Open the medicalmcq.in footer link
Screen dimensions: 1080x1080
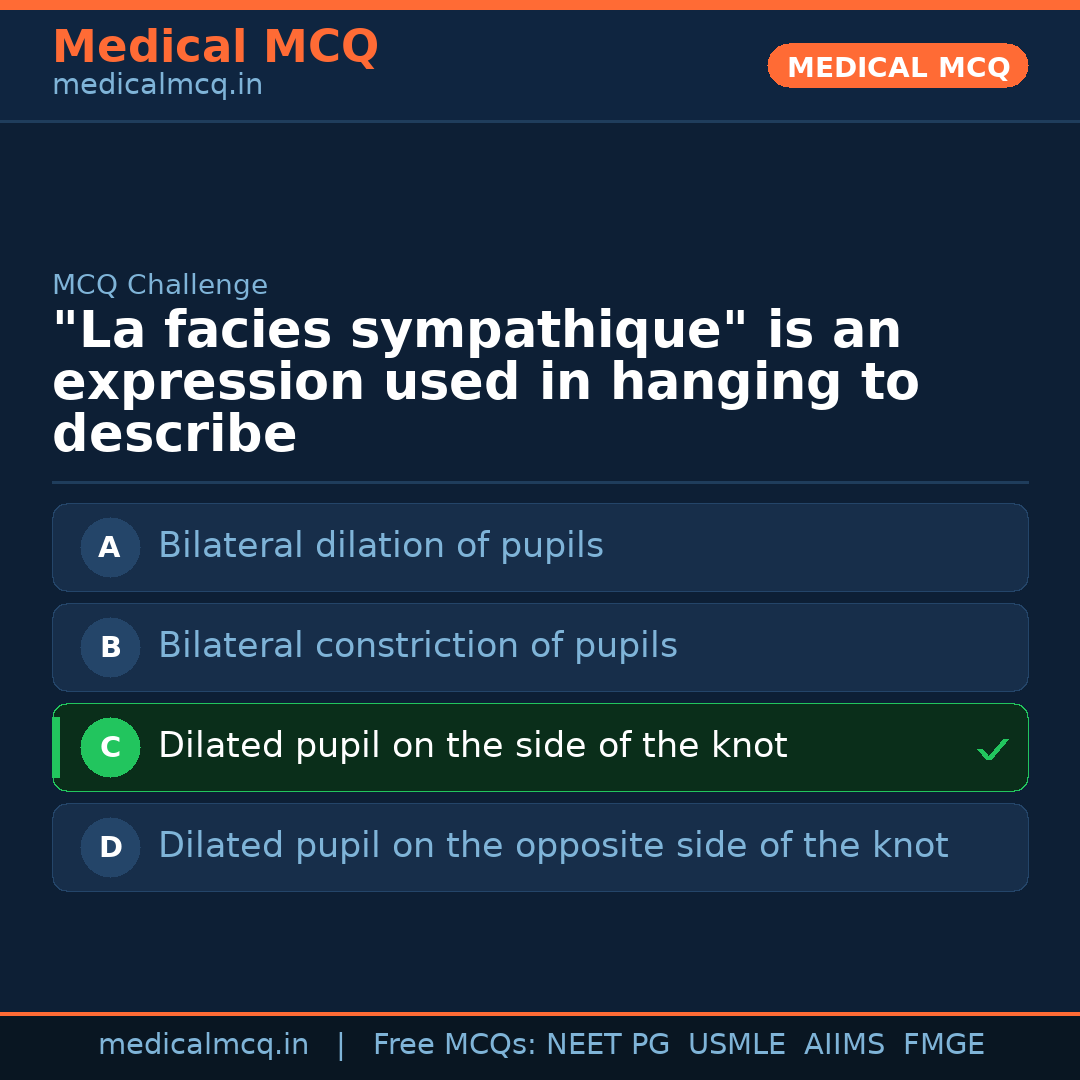click(x=203, y=1043)
